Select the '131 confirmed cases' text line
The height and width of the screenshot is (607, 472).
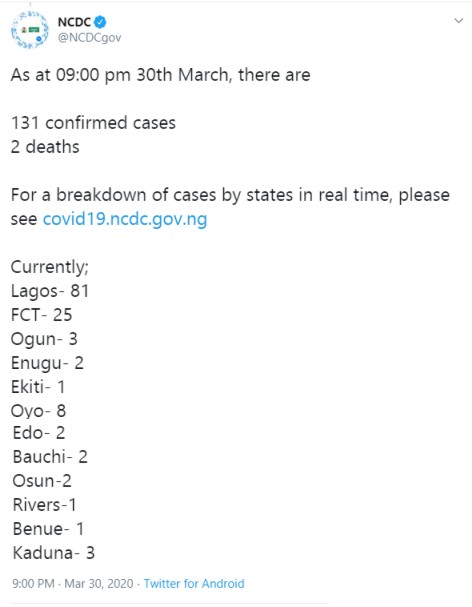click(x=93, y=123)
